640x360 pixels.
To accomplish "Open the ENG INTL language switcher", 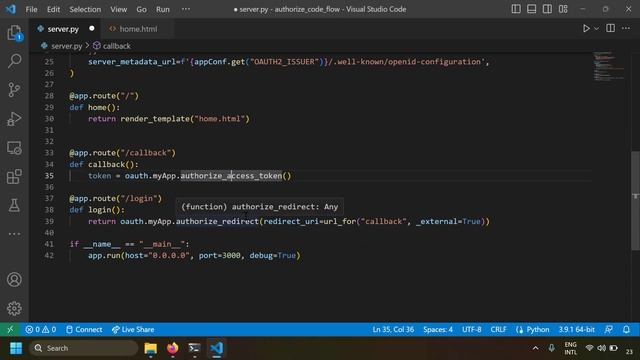I will 571,348.
